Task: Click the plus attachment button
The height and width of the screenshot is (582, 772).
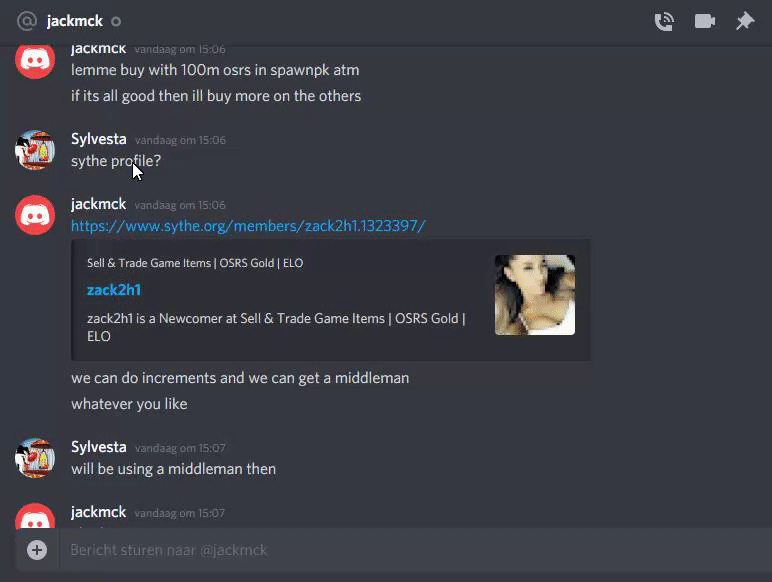Action: 37,550
